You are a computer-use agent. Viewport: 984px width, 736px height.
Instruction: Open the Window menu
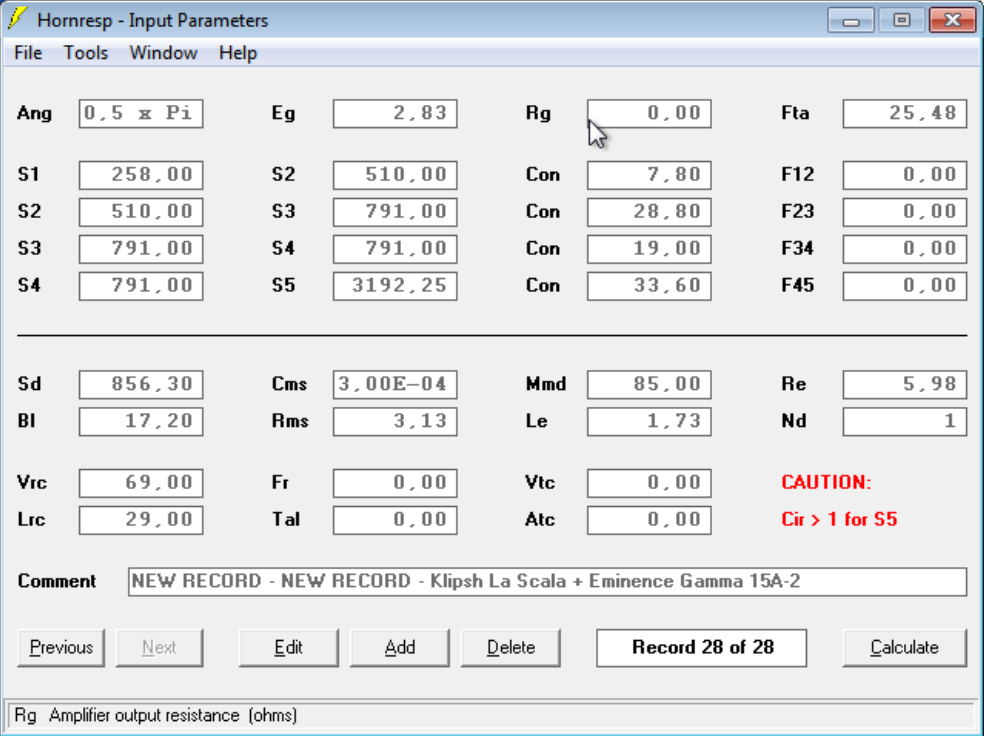tap(163, 53)
